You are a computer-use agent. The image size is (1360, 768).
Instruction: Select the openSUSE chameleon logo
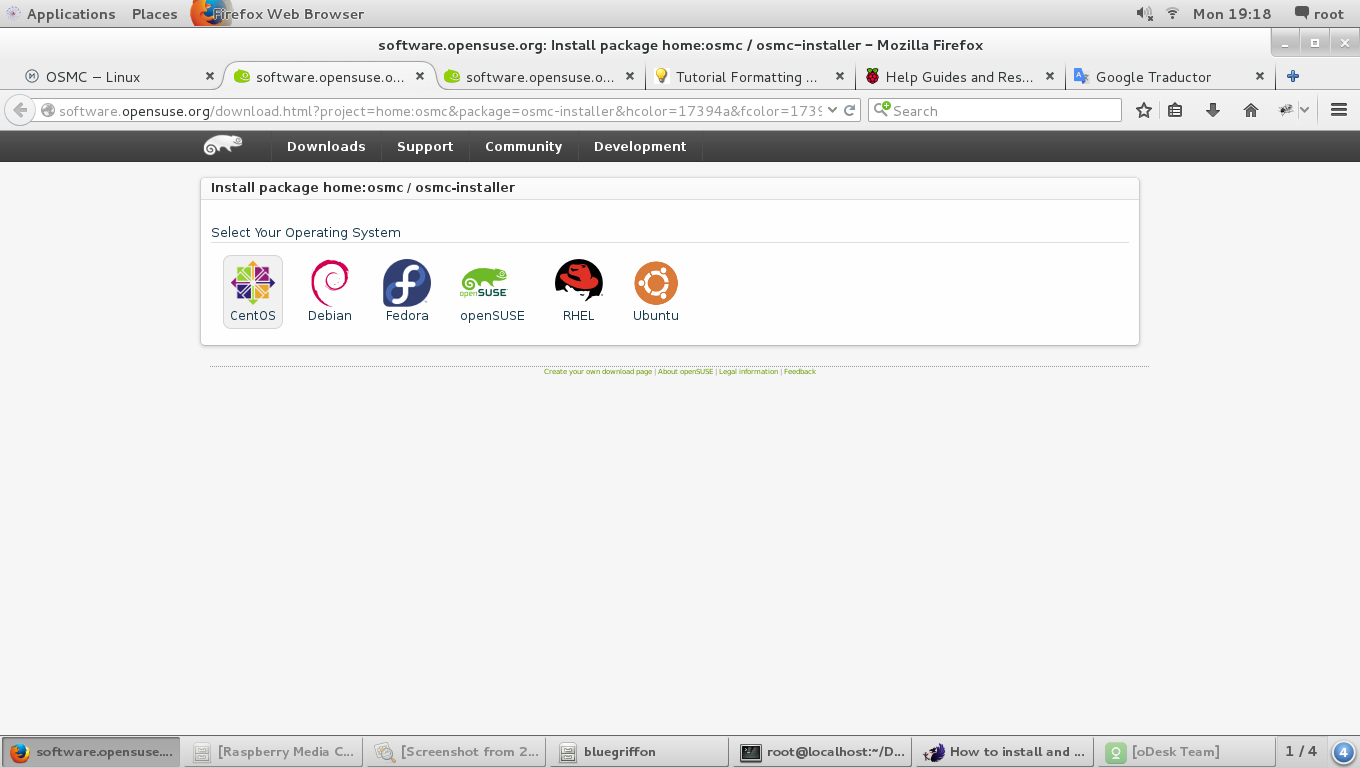point(485,283)
